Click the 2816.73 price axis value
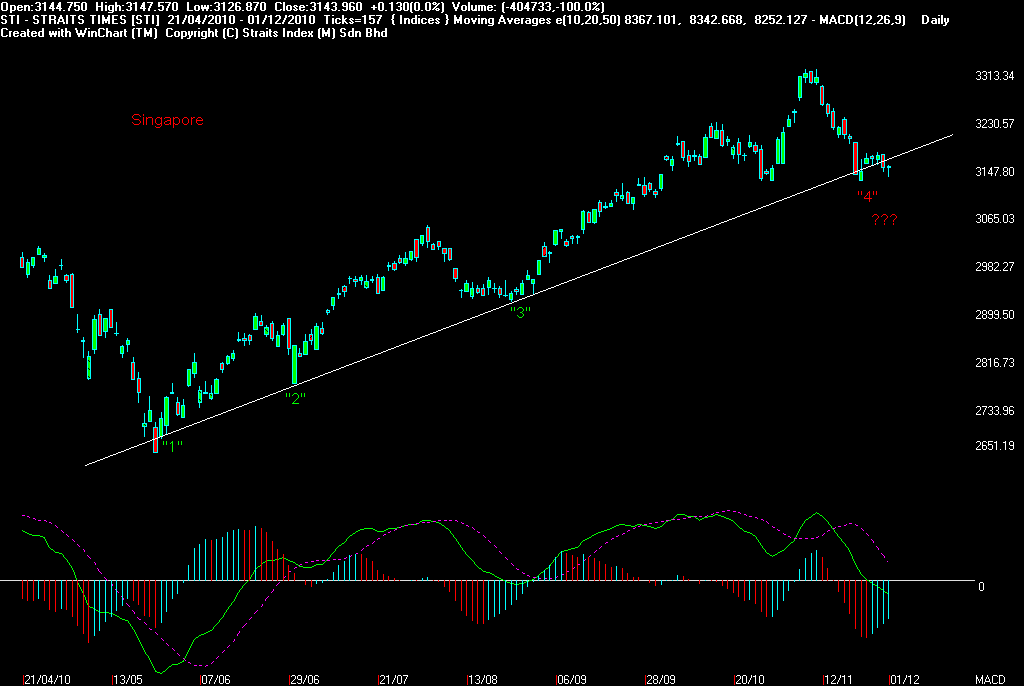 click(x=995, y=363)
